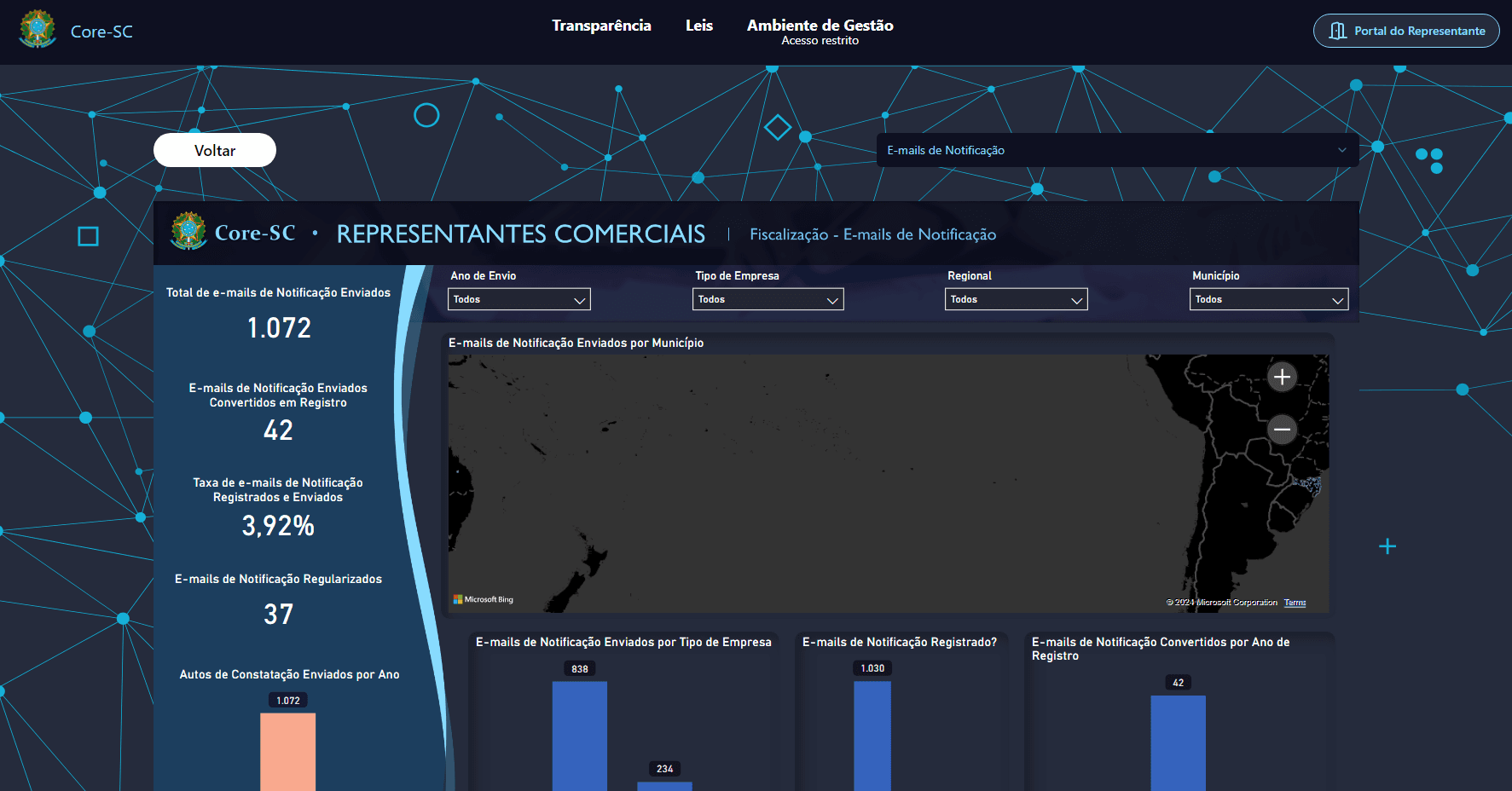Go to Ambiente de Gestão restricted area
1512x791 pixels.
point(820,32)
